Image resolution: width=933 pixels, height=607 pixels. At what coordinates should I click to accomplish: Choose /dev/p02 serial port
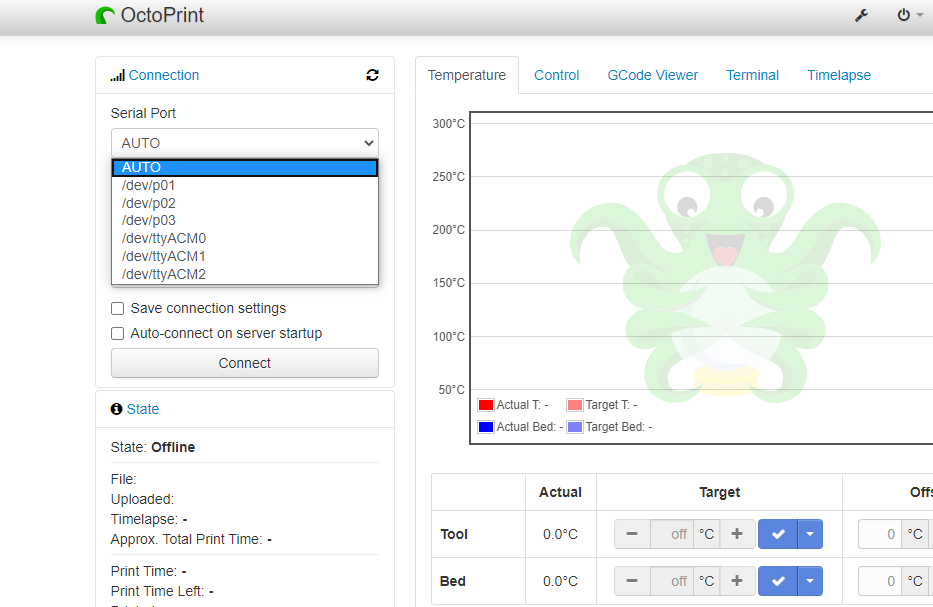245,203
